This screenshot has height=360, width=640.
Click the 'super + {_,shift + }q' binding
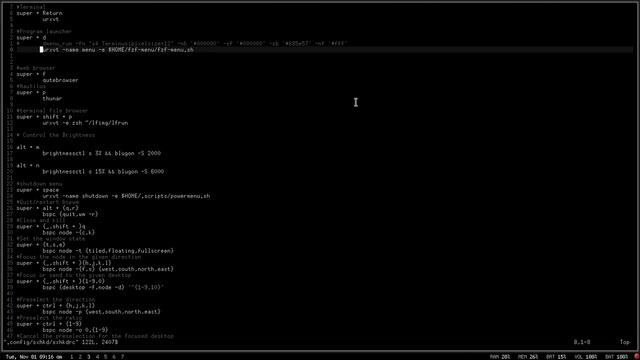click(x=51, y=227)
